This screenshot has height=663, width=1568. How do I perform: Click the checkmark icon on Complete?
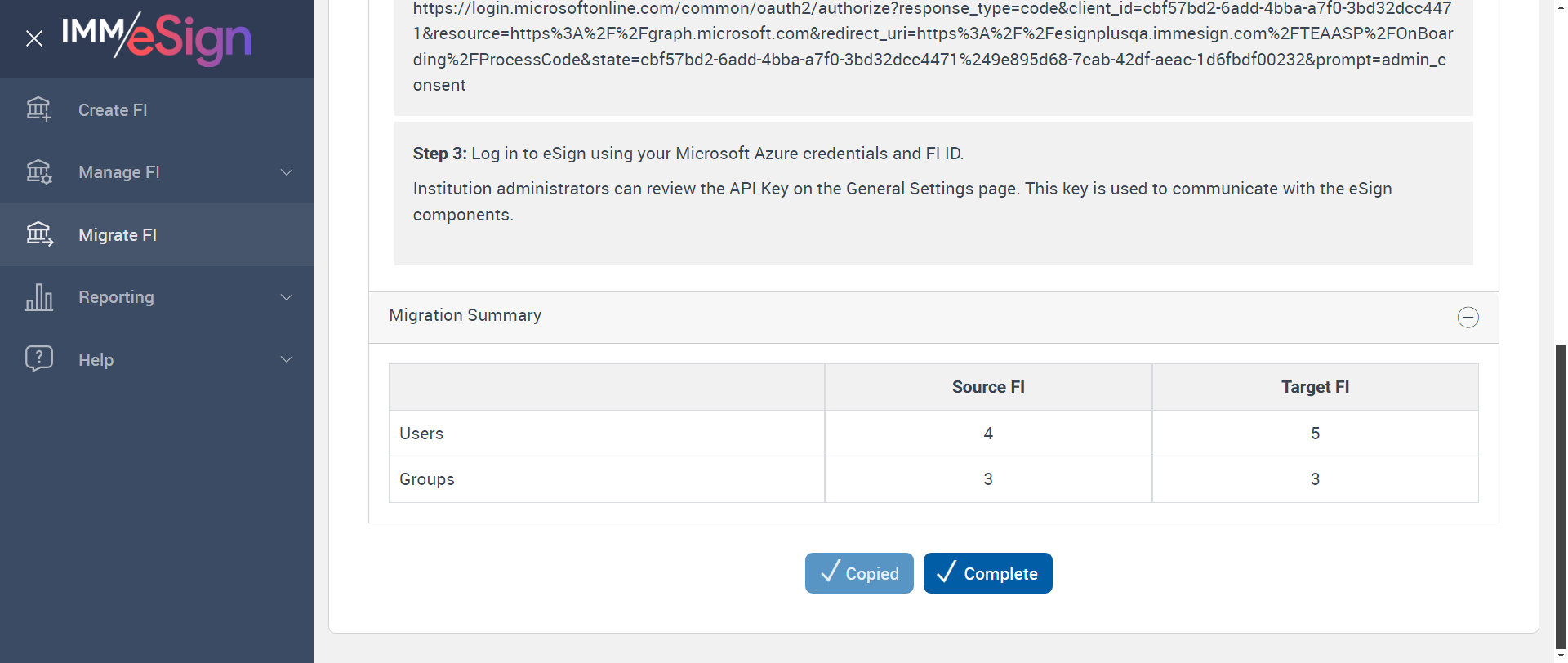(946, 572)
